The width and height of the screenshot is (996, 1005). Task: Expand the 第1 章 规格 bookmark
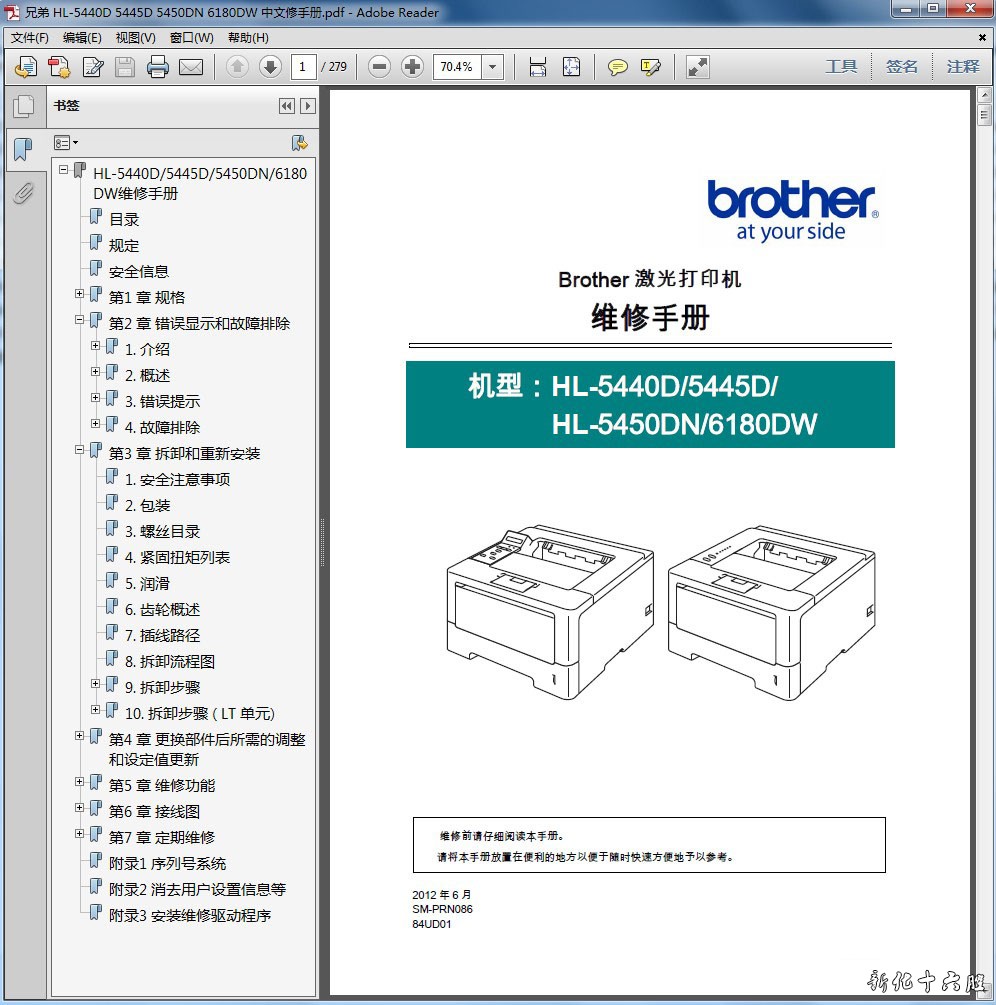click(x=80, y=294)
